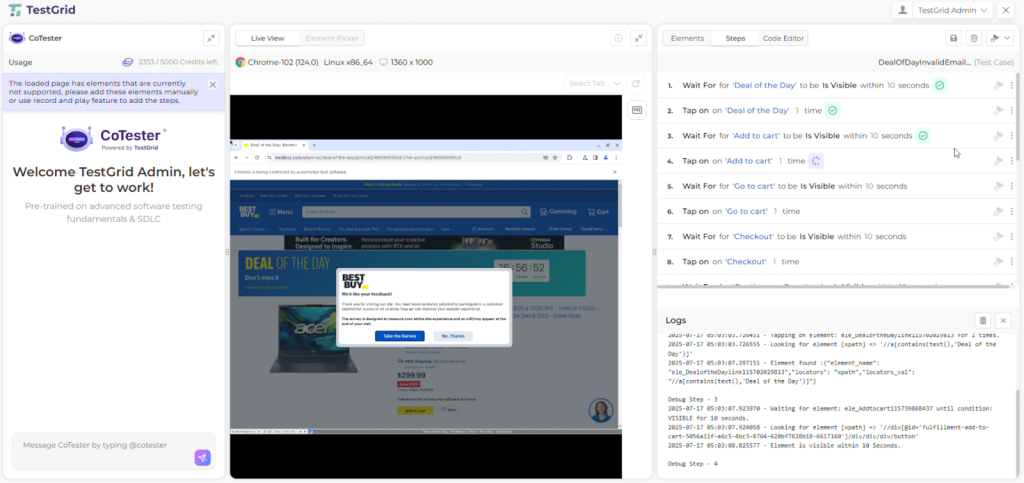Click the trash icon above the steps list
1024x483 pixels.
pos(974,38)
